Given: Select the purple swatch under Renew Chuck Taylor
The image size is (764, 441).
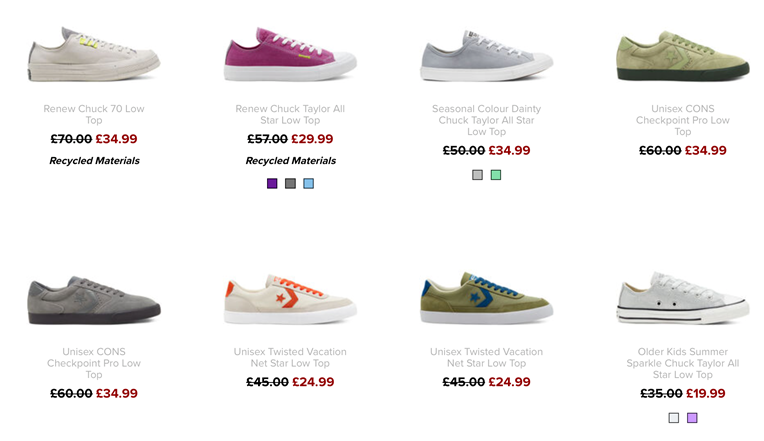Looking at the screenshot, I should click(x=272, y=183).
